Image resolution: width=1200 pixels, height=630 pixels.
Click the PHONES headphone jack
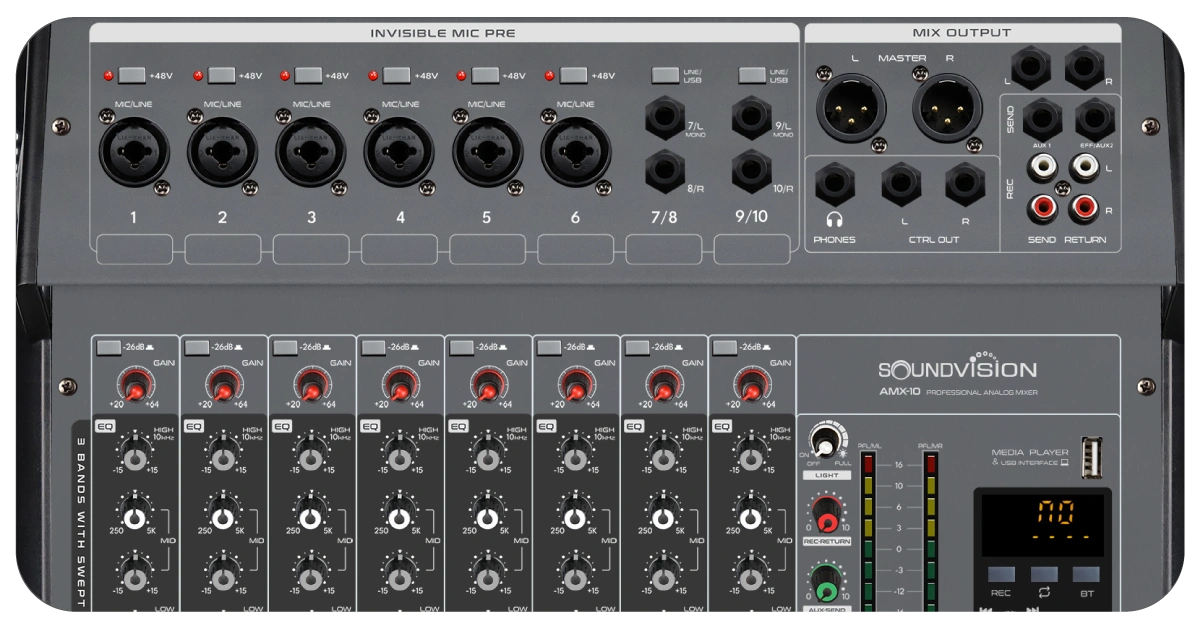click(834, 187)
